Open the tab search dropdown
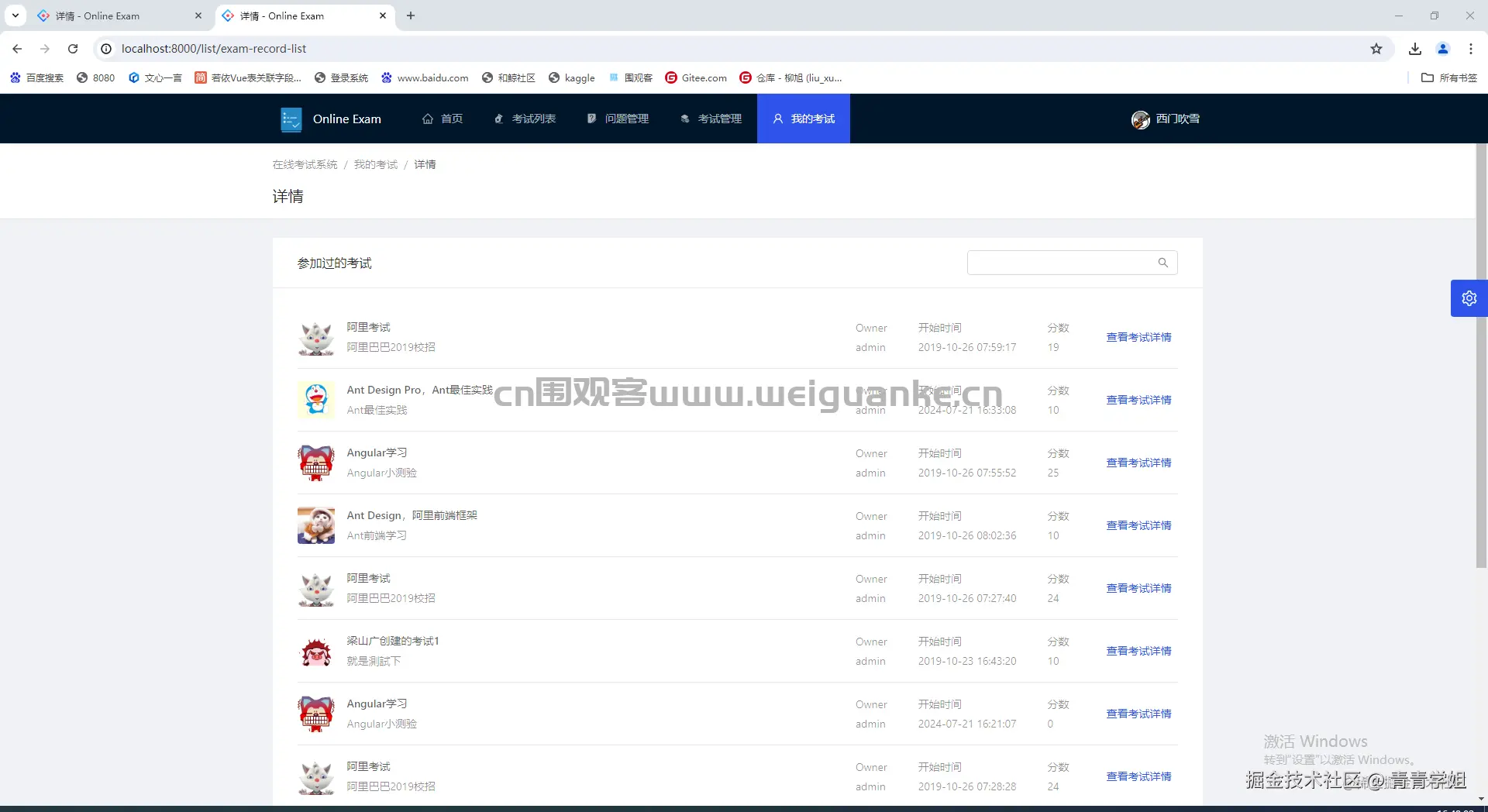The image size is (1488, 812). 15,15
